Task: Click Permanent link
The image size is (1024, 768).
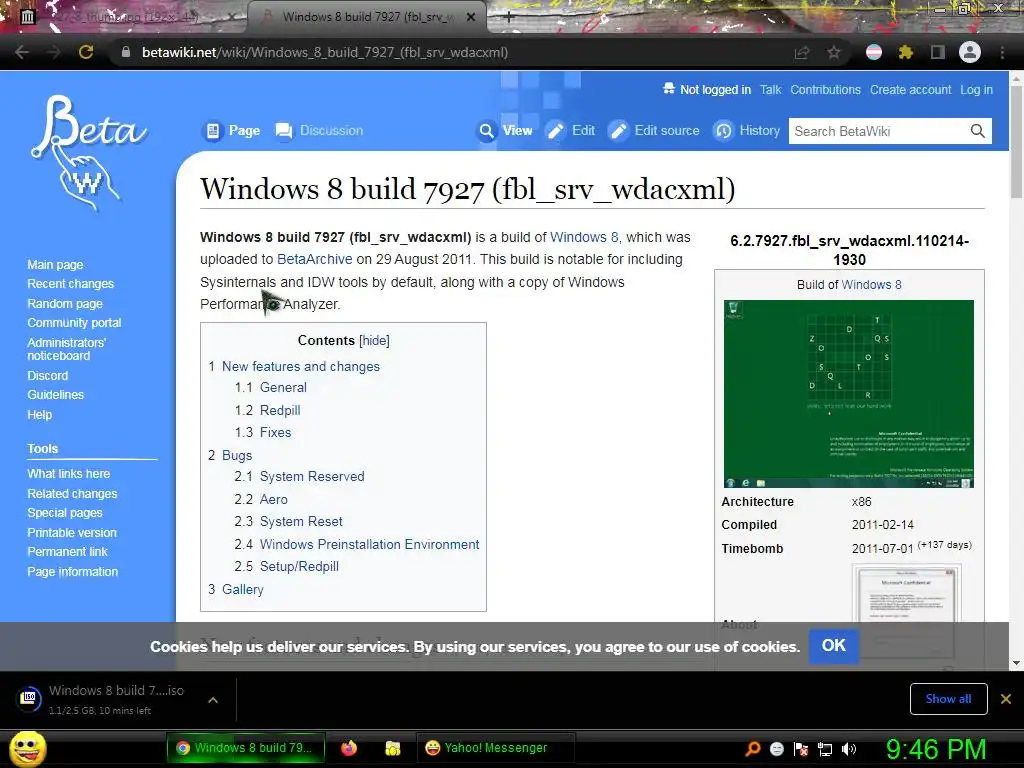Action: pos(67,552)
